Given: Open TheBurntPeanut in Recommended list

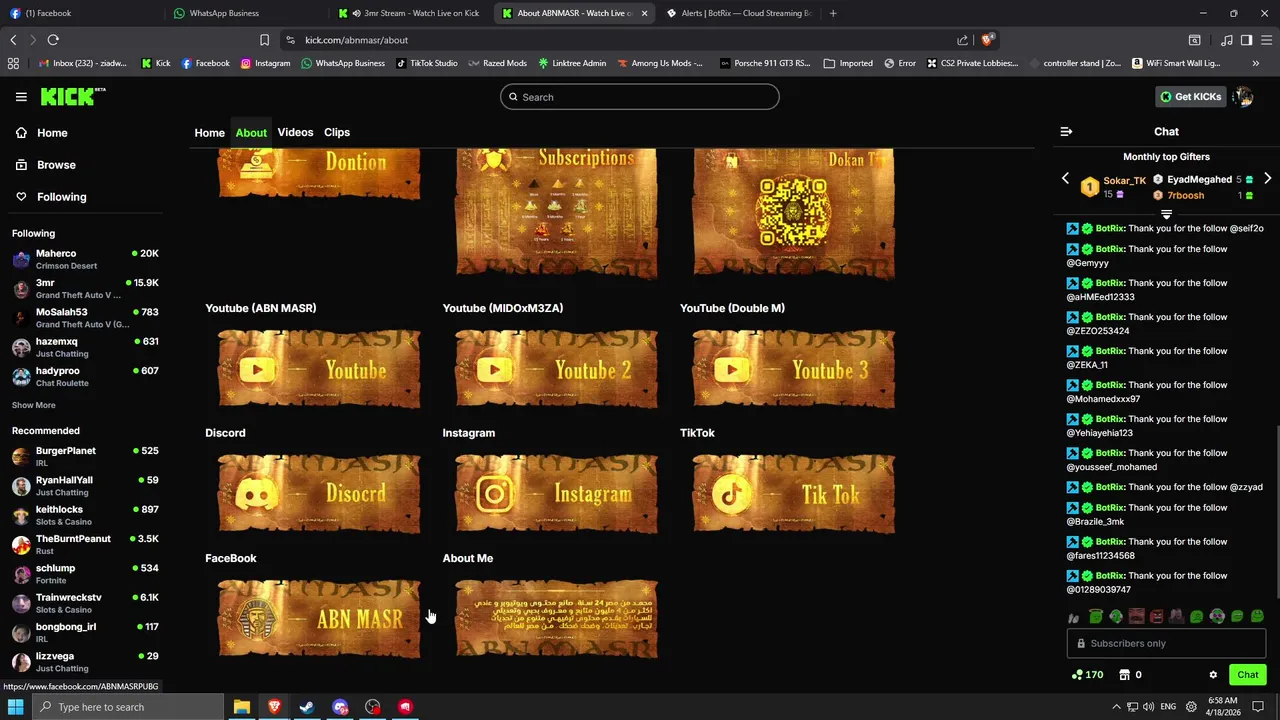Looking at the screenshot, I should coord(85,544).
